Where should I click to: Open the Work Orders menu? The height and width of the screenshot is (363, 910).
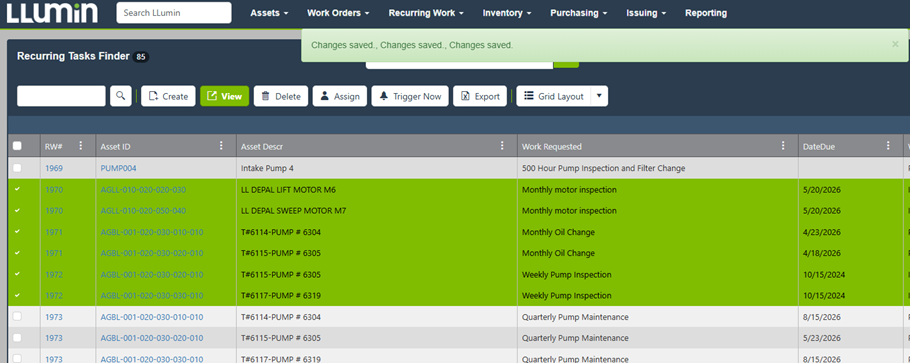click(x=338, y=13)
